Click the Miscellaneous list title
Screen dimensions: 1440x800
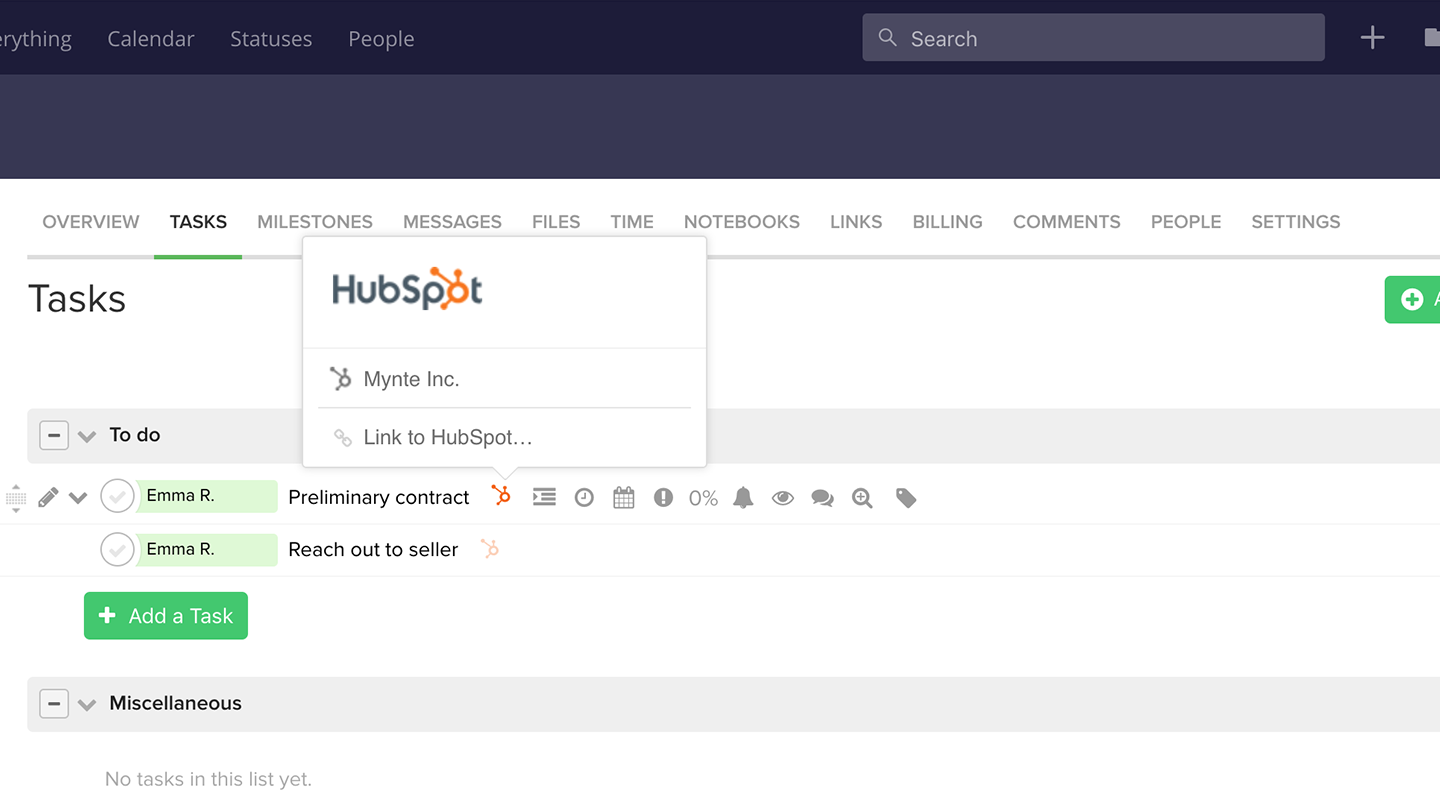176,703
